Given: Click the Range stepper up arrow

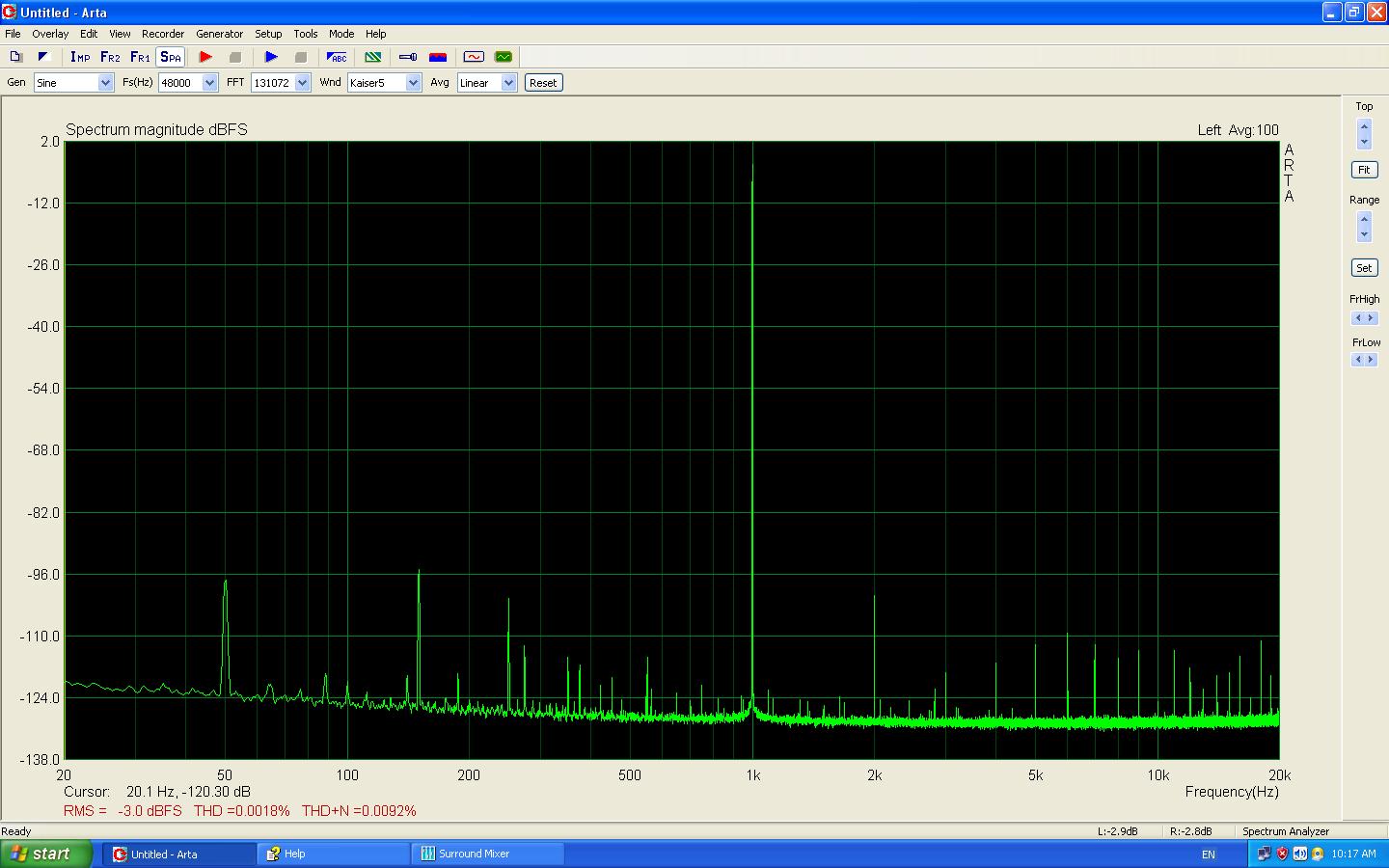Looking at the screenshot, I should tap(1364, 220).
